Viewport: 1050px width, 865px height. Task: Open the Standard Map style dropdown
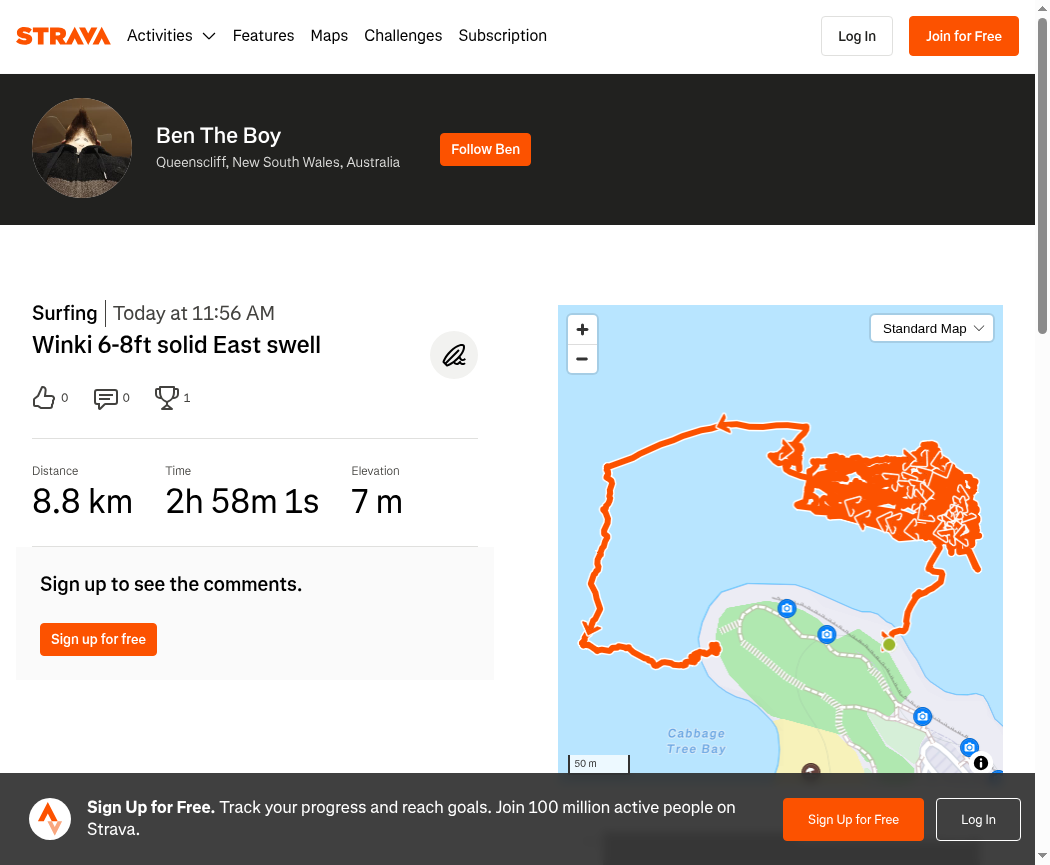tap(931, 329)
